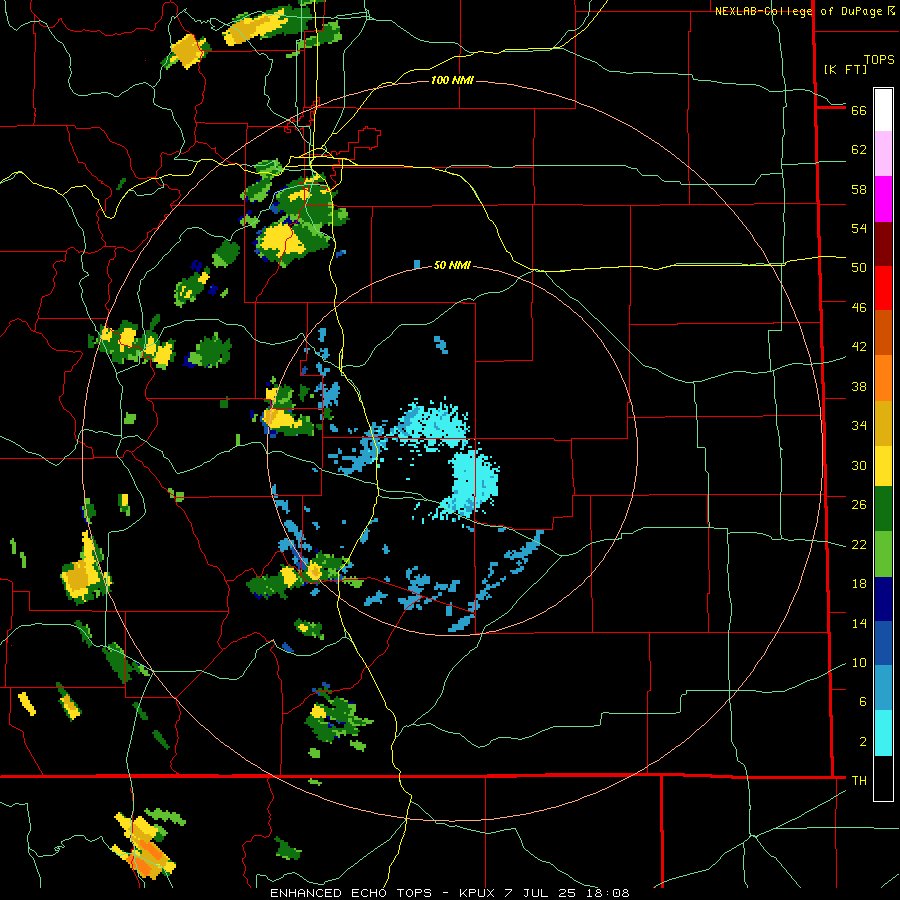Click the '62' legend value

pos(859,150)
